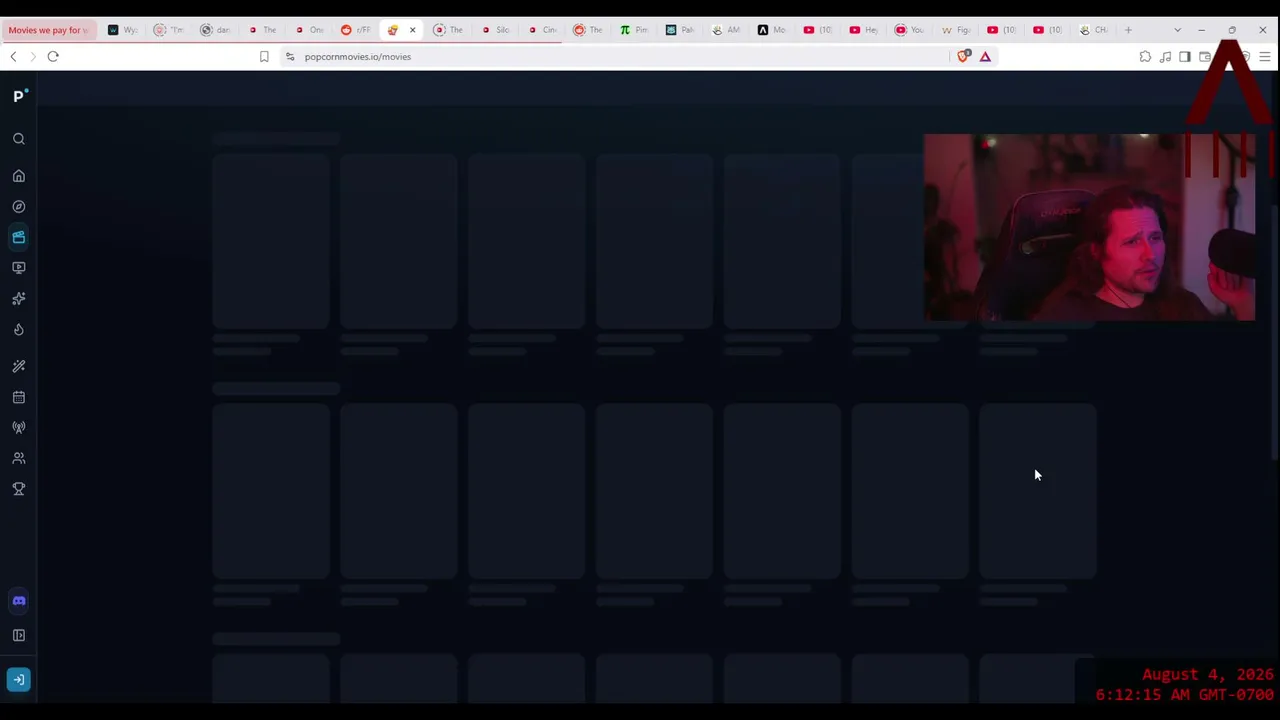View site information icon in address bar
Image resolution: width=1280 pixels, height=720 pixels.
point(290,57)
